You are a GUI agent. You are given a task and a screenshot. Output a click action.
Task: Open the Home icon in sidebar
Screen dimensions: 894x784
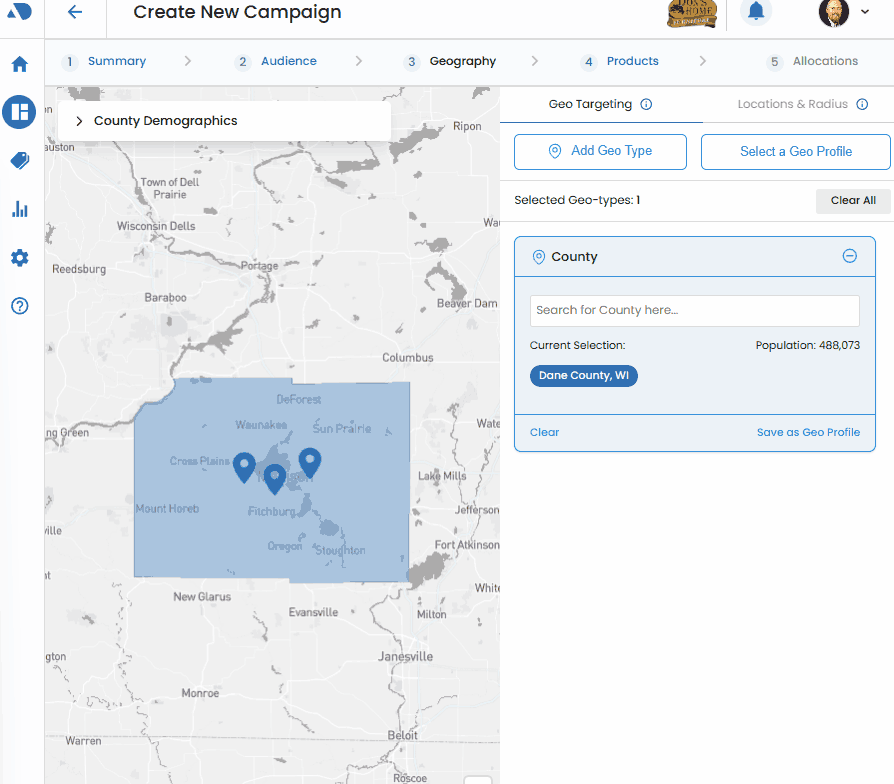[x=20, y=65]
